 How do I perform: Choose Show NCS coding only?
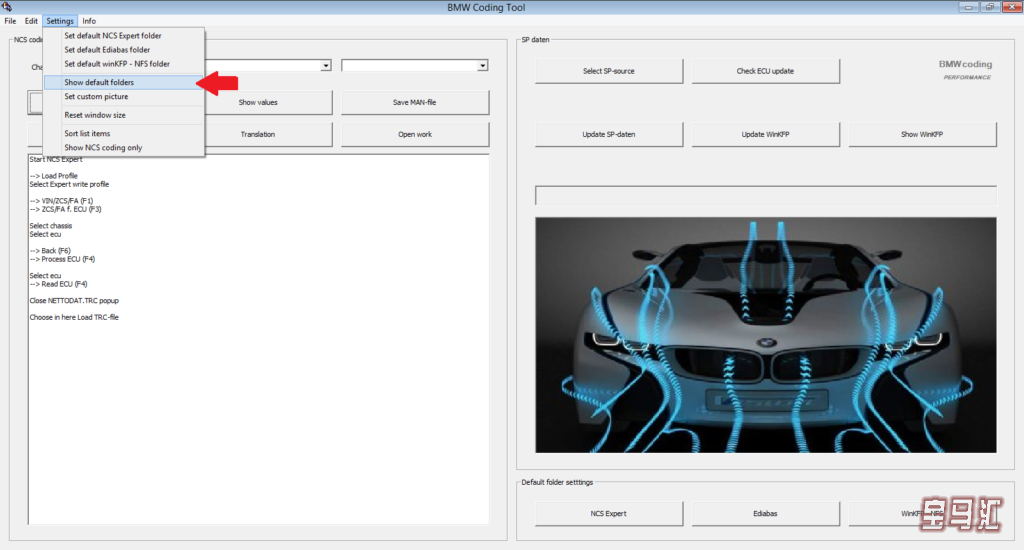tap(124, 148)
